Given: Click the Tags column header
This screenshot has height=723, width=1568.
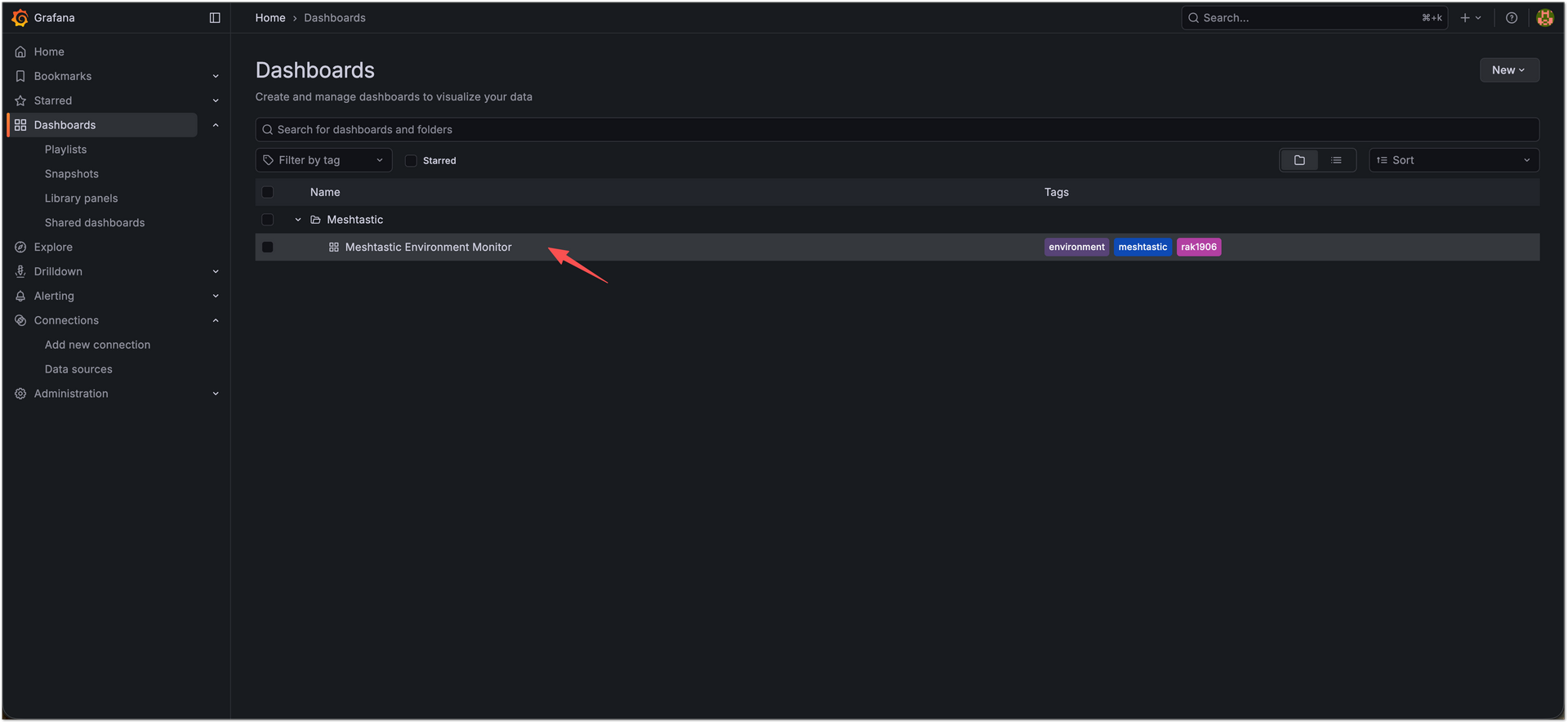Looking at the screenshot, I should pyautogui.click(x=1056, y=192).
